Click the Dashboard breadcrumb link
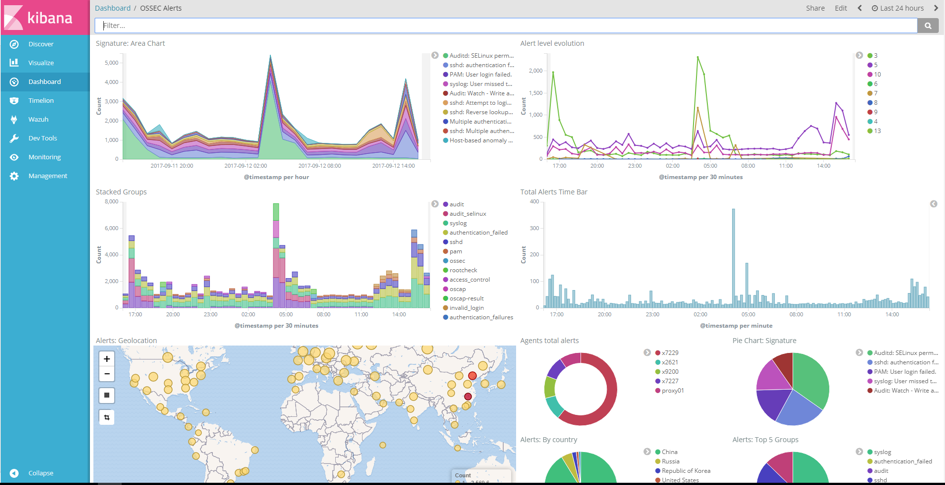 click(x=113, y=8)
